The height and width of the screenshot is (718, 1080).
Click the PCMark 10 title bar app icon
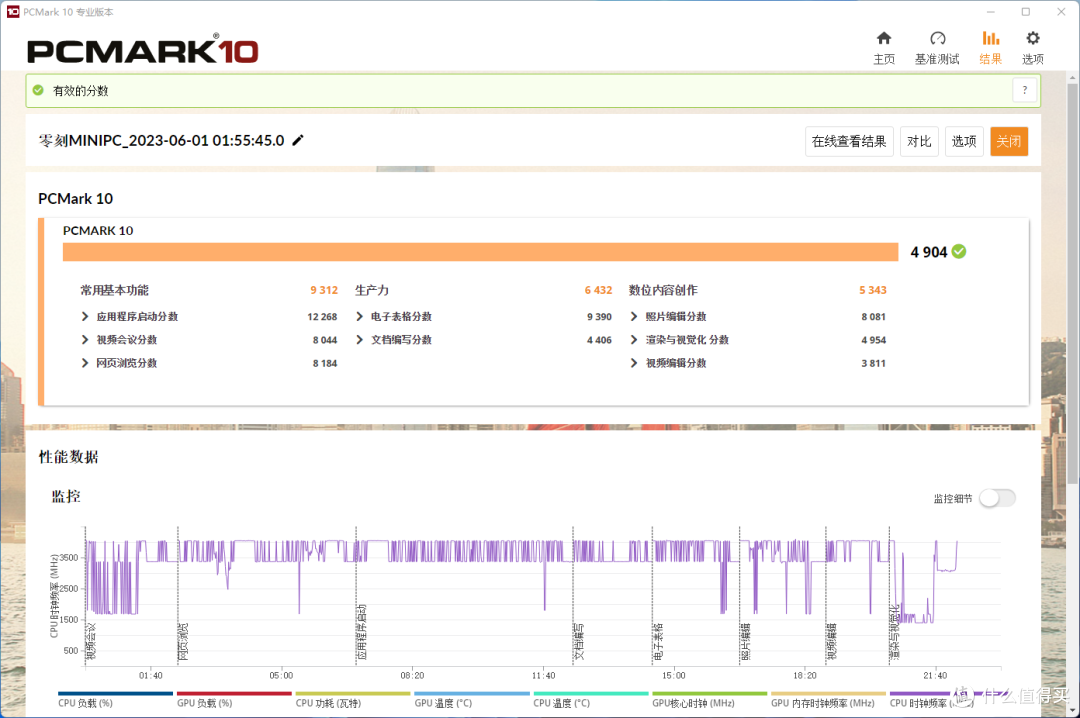click(x=12, y=12)
